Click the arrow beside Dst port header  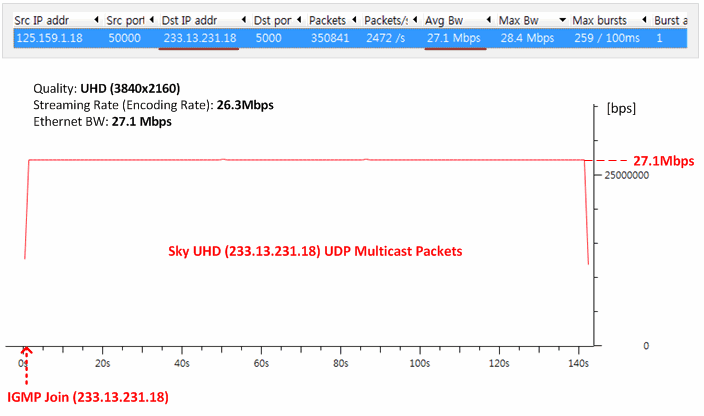pos(299,20)
